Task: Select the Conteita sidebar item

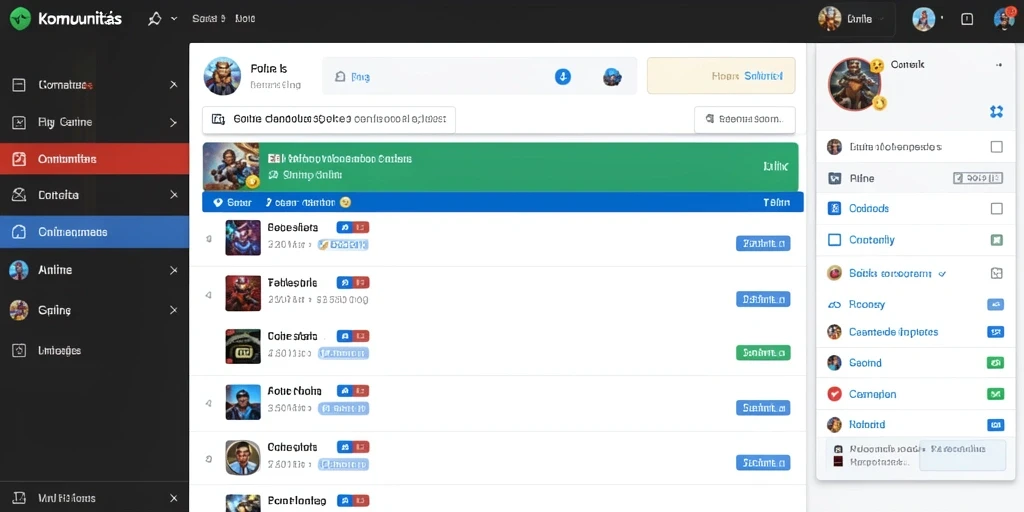Action: click(x=58, y=195)
